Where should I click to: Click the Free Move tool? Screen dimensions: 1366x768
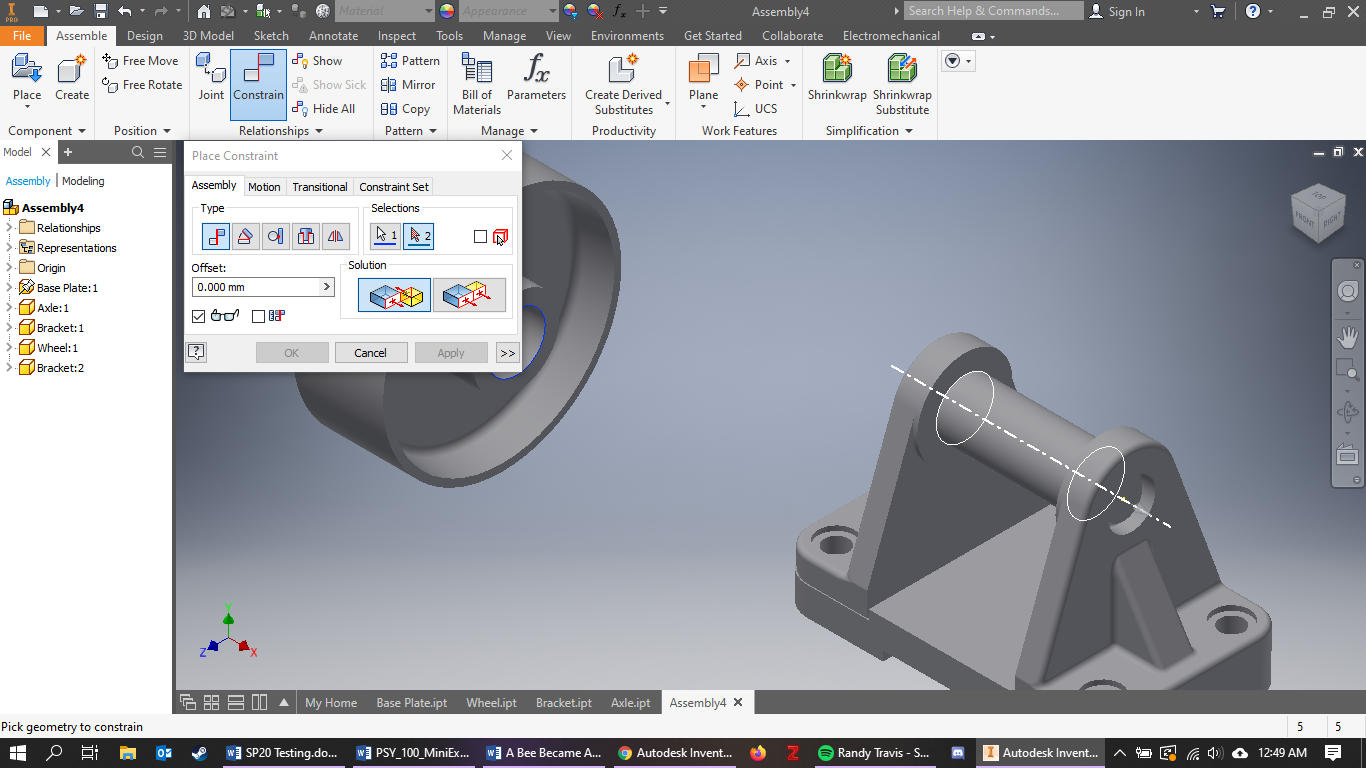(141, 61)
